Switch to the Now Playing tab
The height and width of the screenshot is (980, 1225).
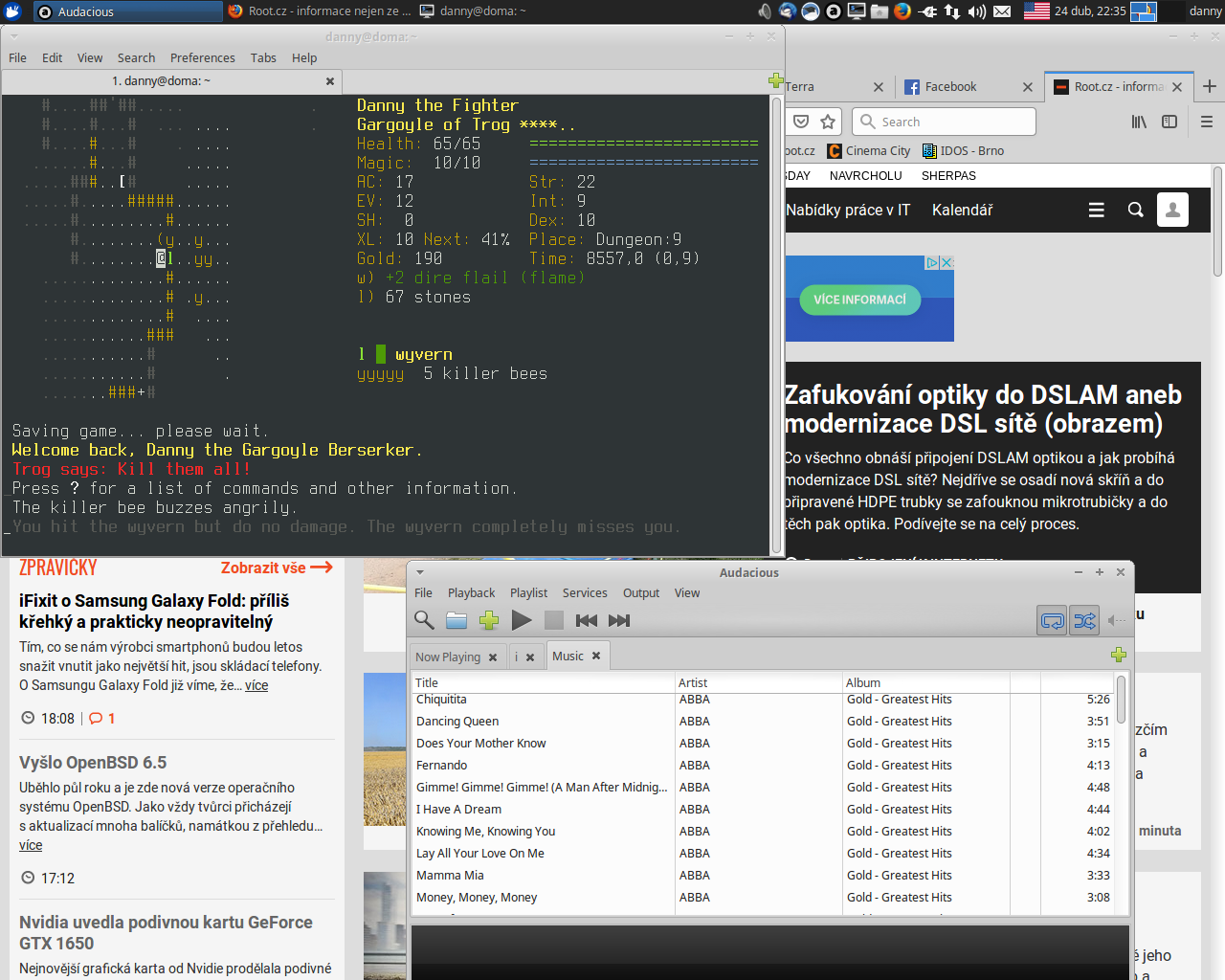[450, 656]
